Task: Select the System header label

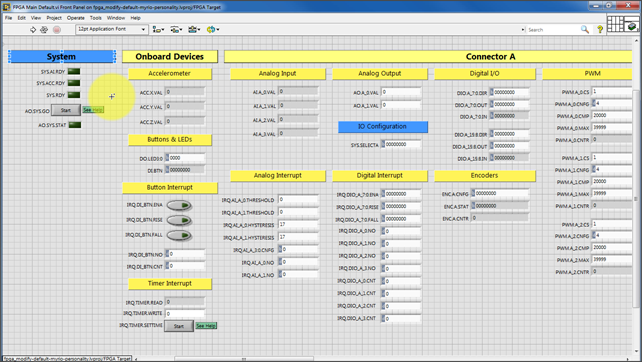Action: (x=61, y=57)
